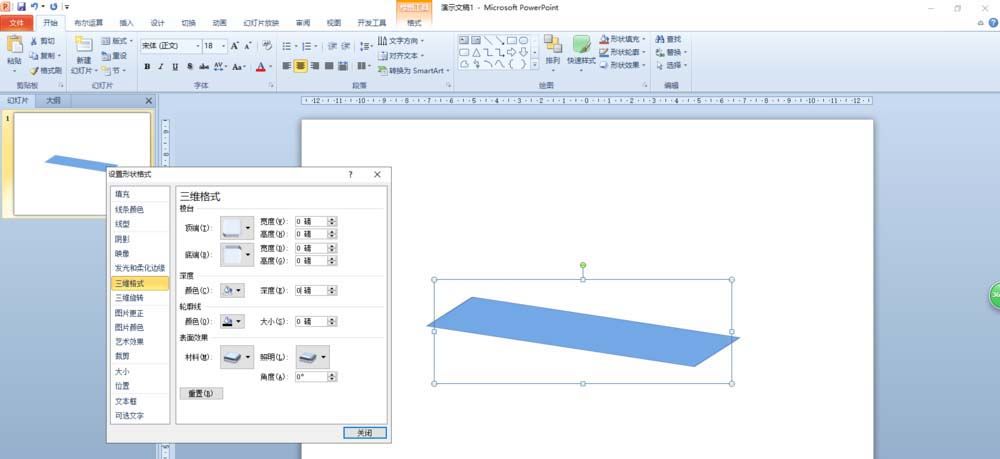Switch to the Design (设计) ribbon tab
Screen dimensions: 1000x459
point(158,23)
